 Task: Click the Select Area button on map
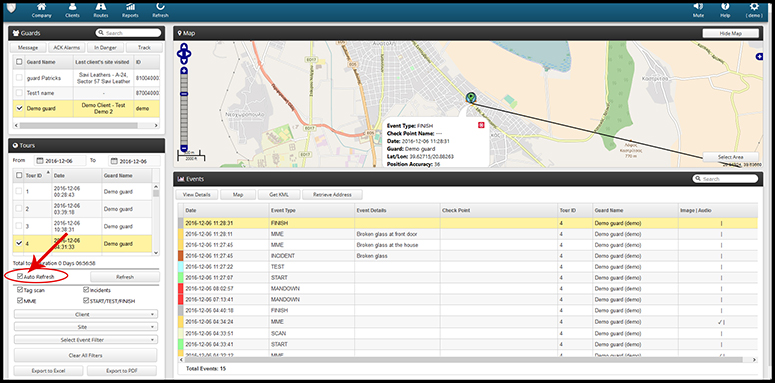tap(730, 157)
